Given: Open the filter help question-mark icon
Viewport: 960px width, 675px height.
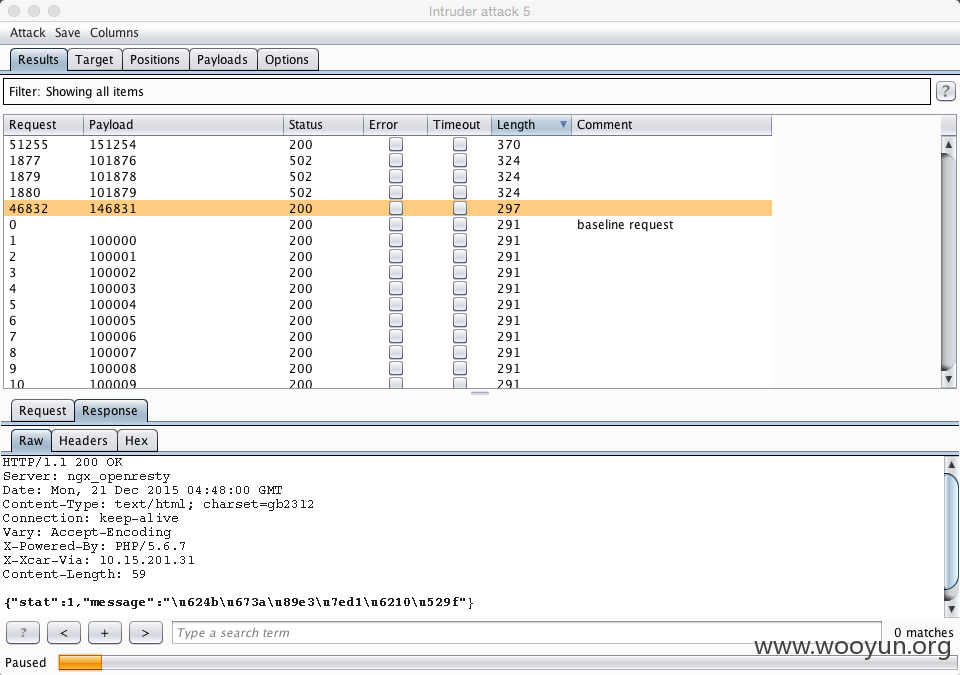Looking at the screenshot, I should coord(945,91).
